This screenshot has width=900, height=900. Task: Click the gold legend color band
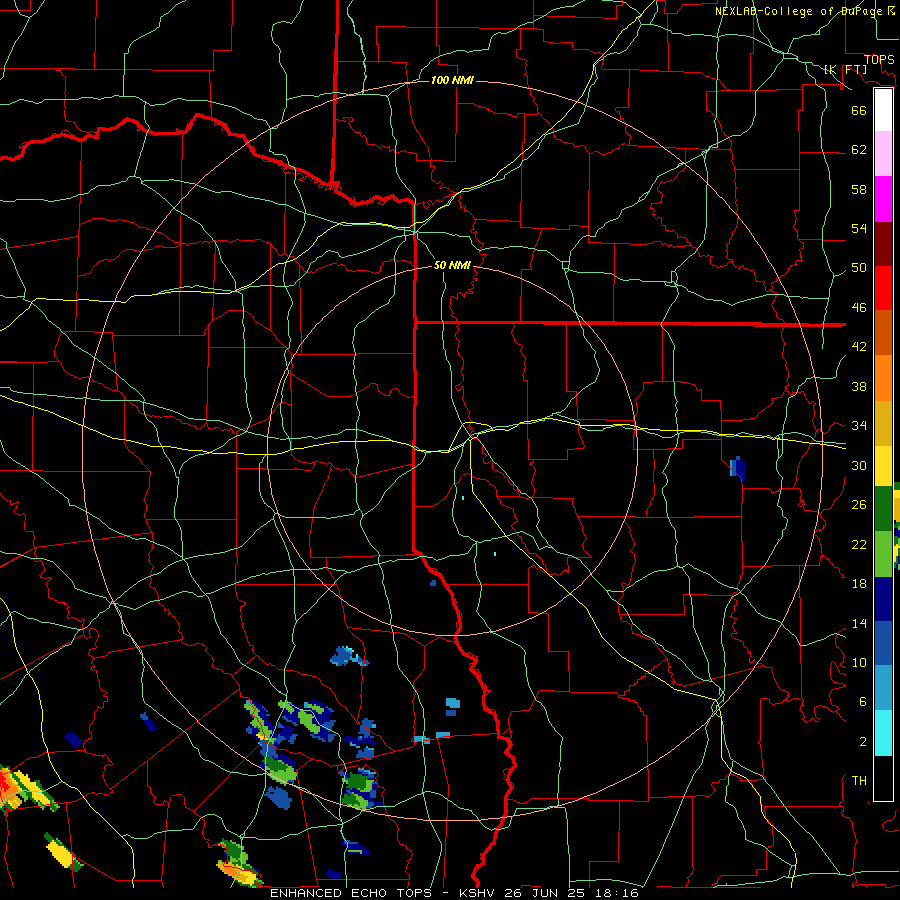pos(883,423)
